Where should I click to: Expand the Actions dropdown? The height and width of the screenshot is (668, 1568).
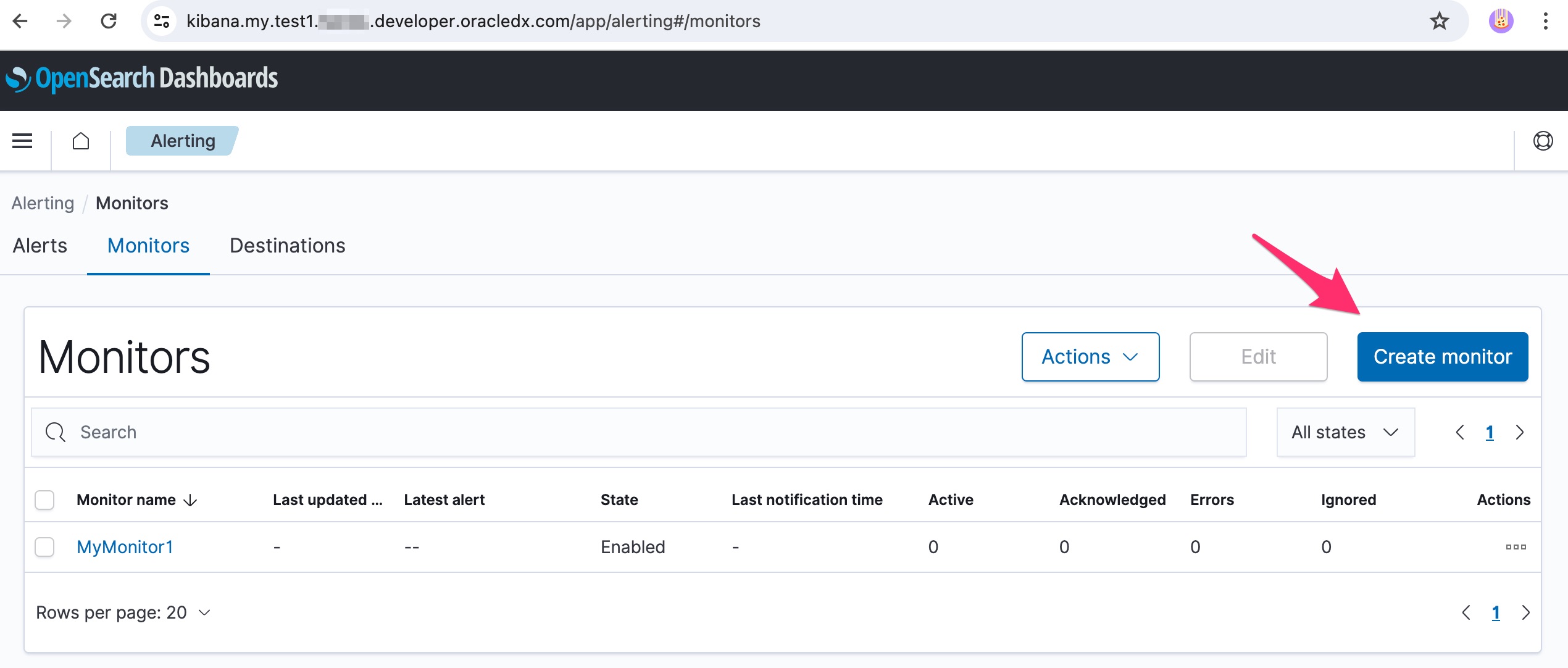pyautogui.click(x=1090, y=357)
